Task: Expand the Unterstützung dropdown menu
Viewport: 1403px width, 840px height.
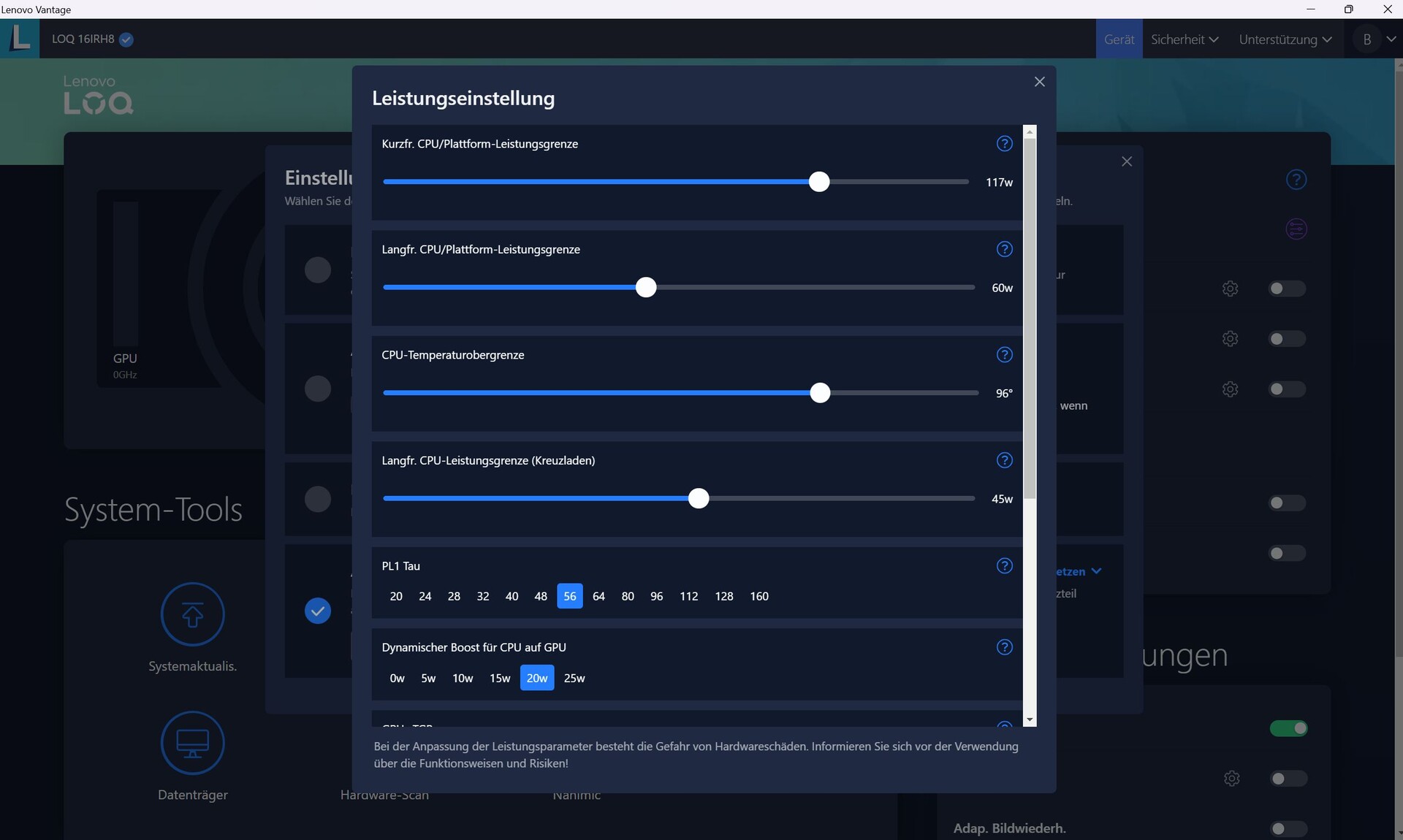Action: pyautogui.click(x=1285, y=39)
